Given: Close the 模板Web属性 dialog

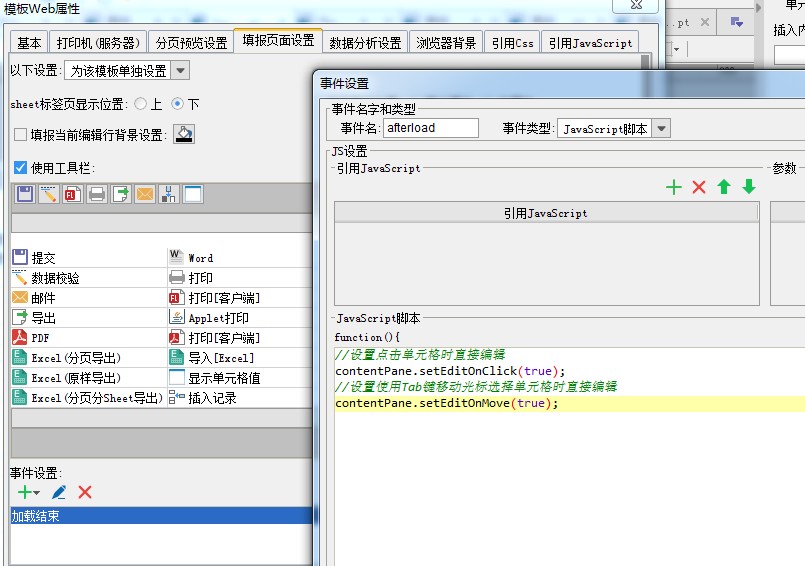Looking at the screenshot, I should 636,5.
